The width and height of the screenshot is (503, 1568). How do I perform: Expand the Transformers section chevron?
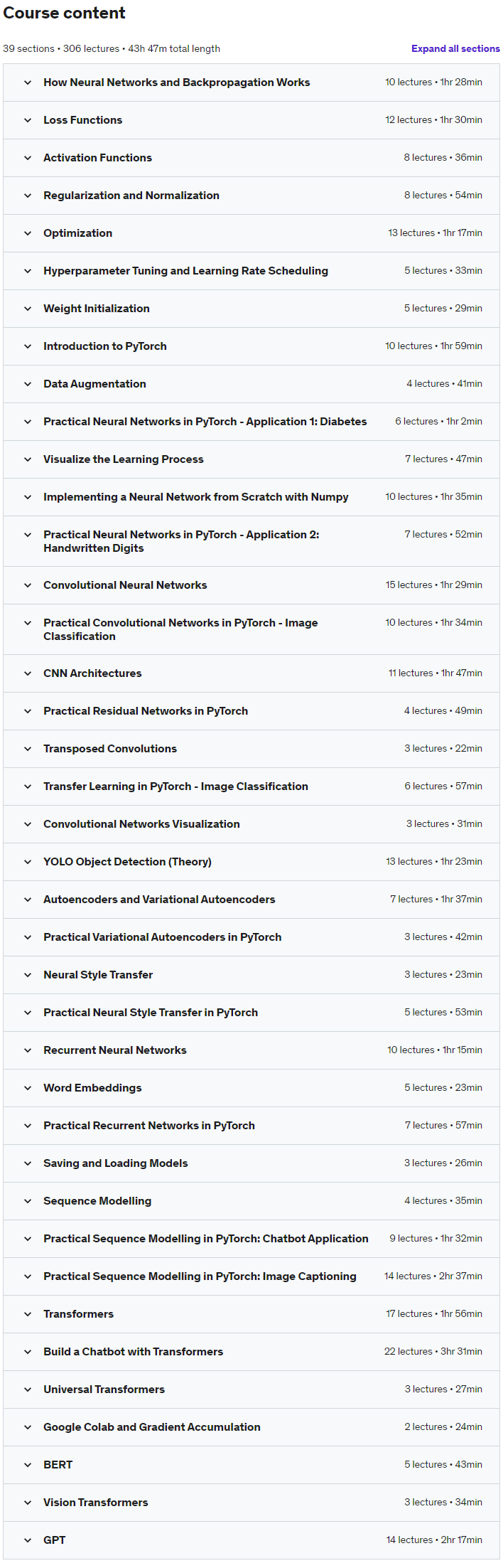coord(28,1314)
